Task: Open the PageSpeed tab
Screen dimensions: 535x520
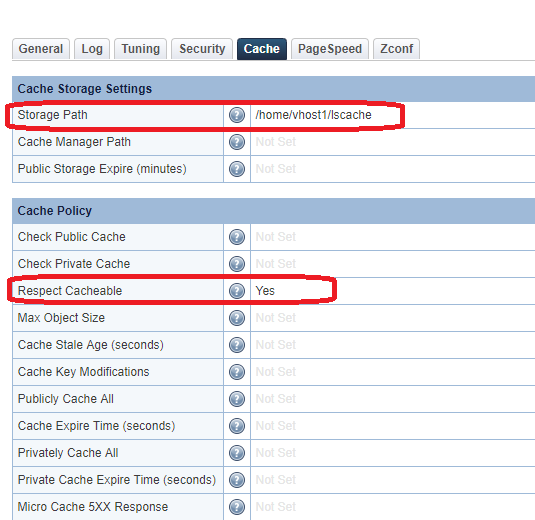Action: (330, 49)
